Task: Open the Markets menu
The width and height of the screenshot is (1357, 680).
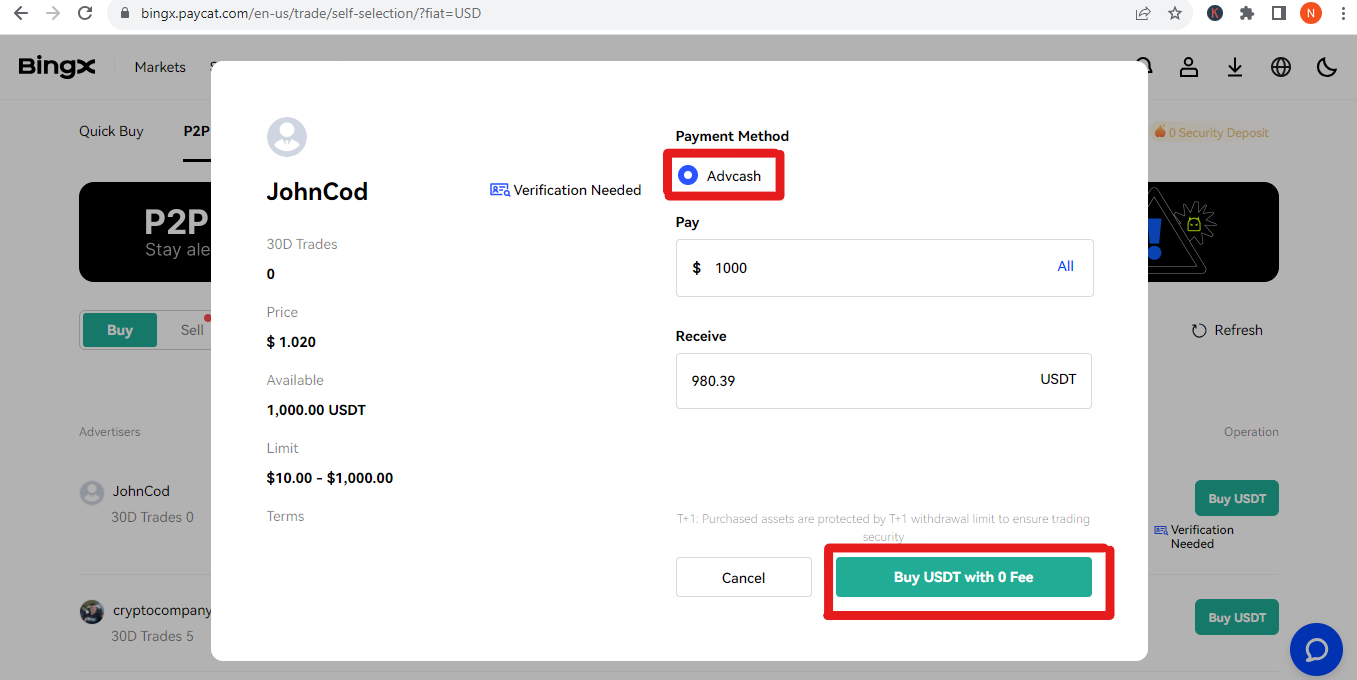Action: pyautogui.click(x=160, y=67)
